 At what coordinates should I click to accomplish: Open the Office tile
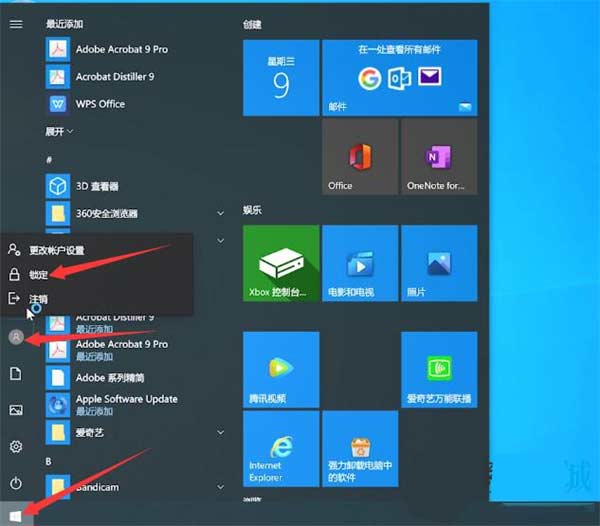[360, 157]
